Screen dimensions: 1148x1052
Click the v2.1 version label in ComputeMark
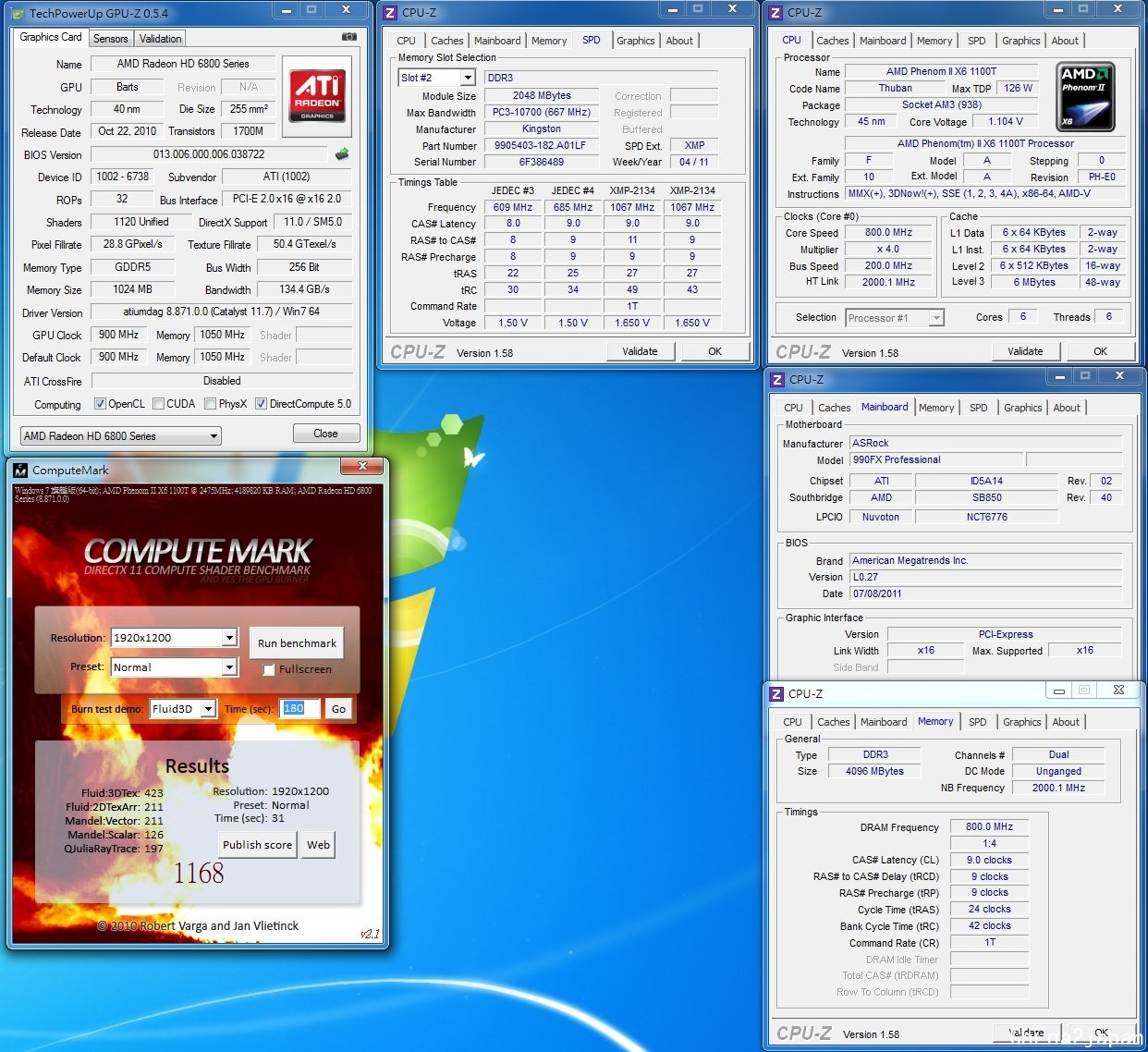click(370, 934)
